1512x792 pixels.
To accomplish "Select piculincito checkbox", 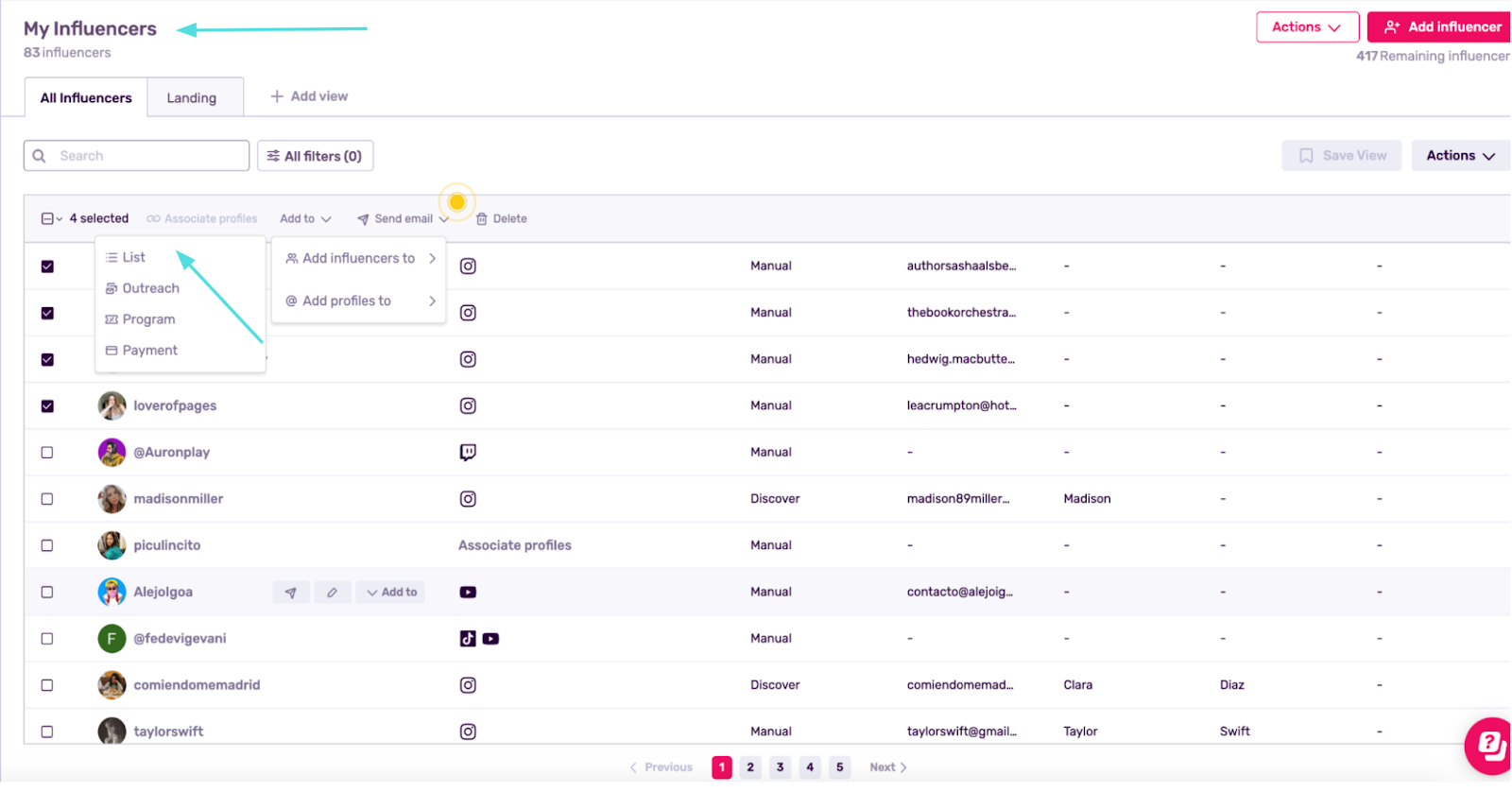I will (x=47, y=545).
